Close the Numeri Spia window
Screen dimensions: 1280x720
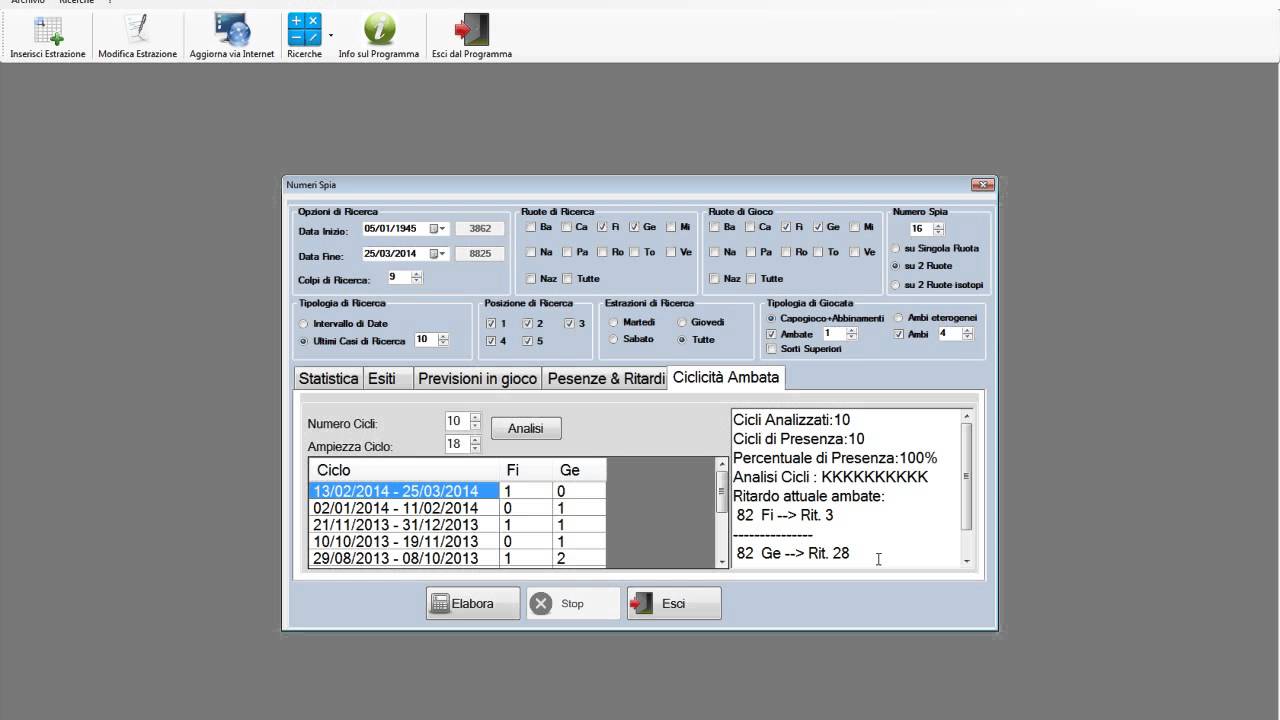click(982, 185)
